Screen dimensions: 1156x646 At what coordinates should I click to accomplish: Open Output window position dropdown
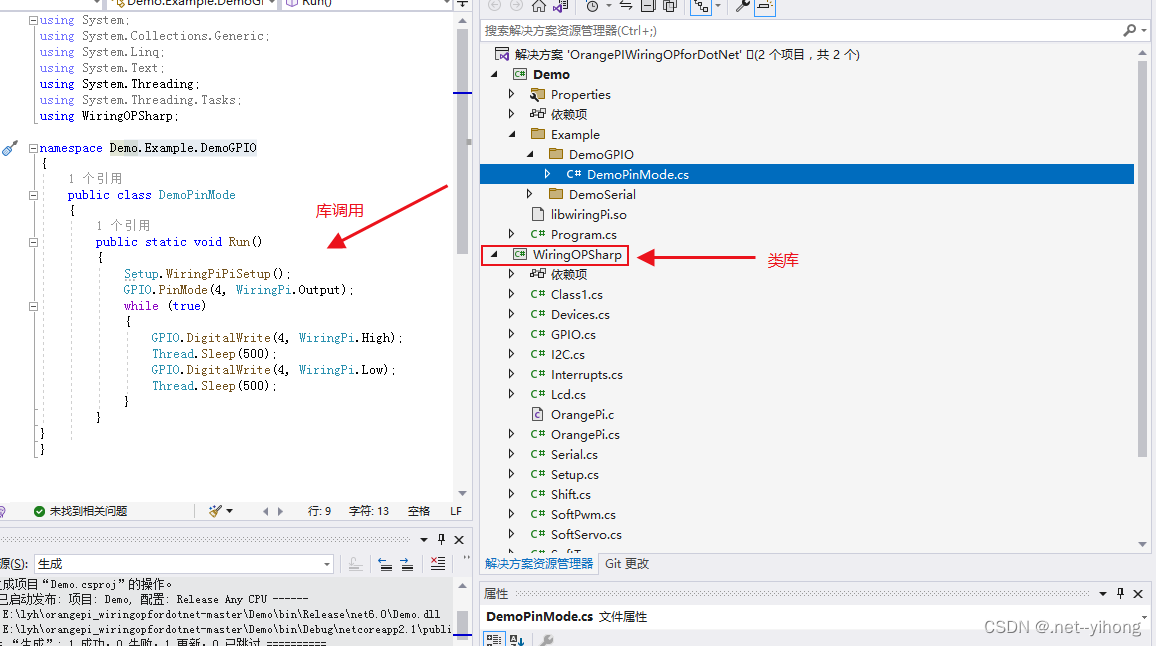pos(424,540)
